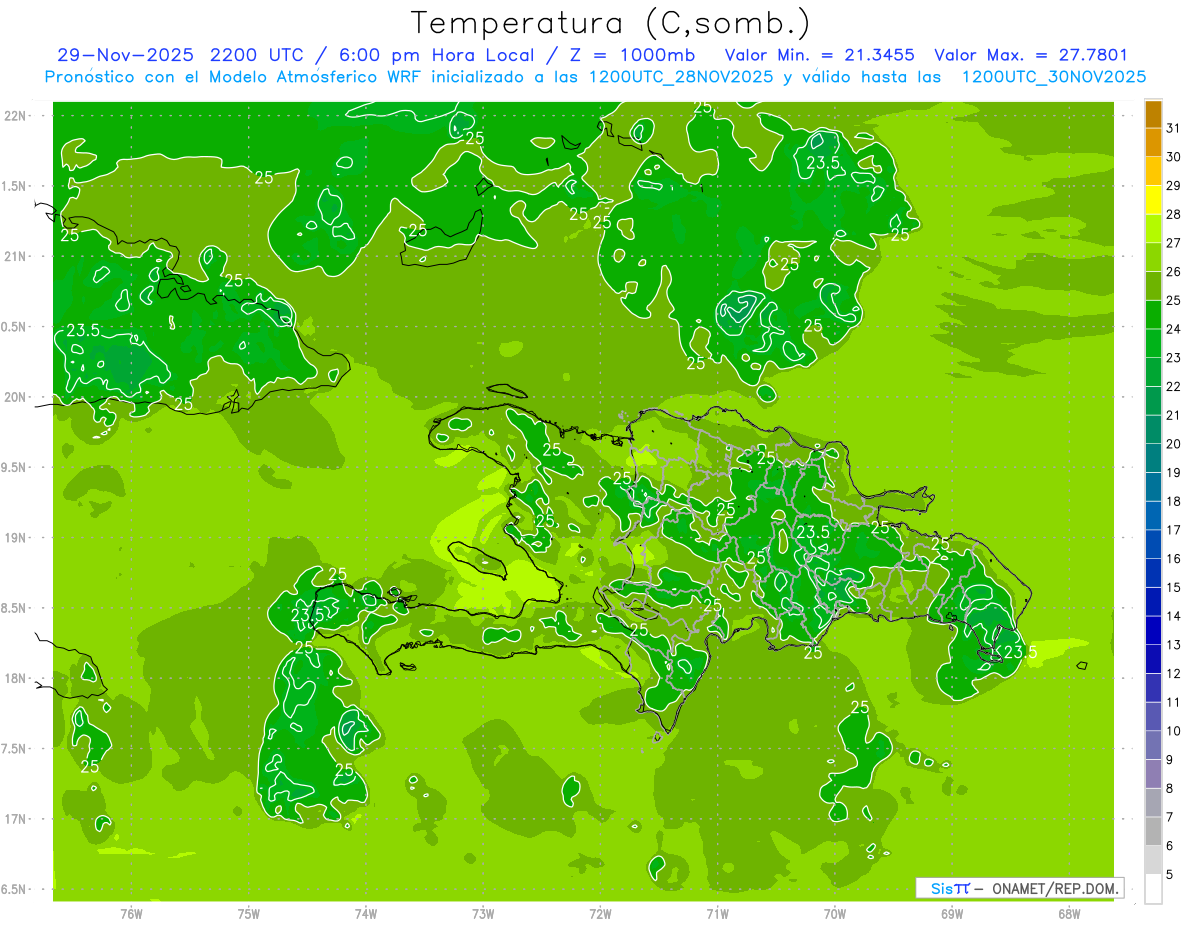This screenshot has height=927, width=1200.
Task: Click the color scale label "10"
Action: point(1174,731)
